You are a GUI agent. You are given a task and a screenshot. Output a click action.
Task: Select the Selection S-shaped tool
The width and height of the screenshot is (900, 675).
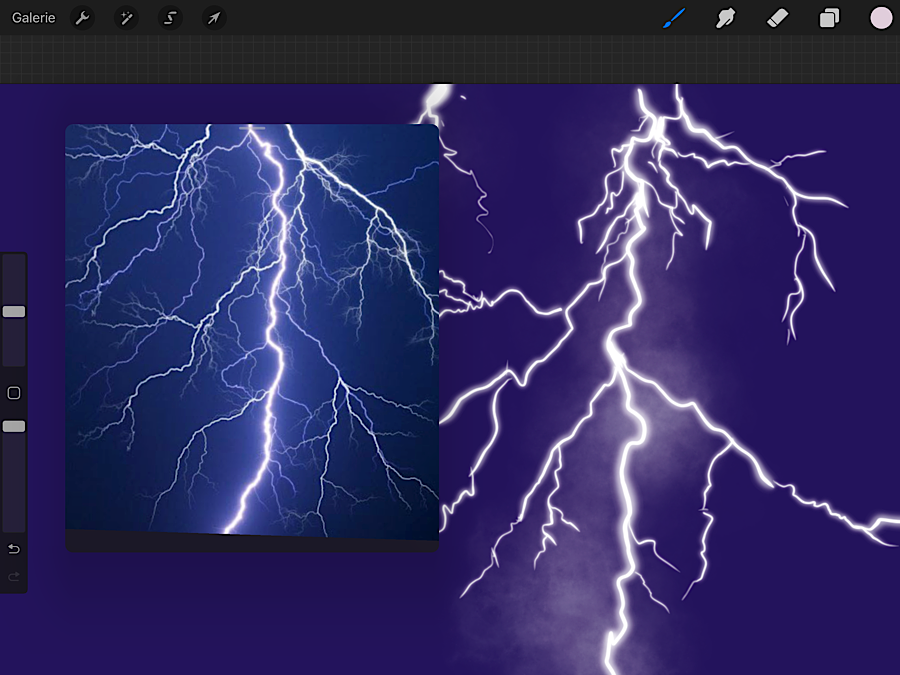[170, 18]
